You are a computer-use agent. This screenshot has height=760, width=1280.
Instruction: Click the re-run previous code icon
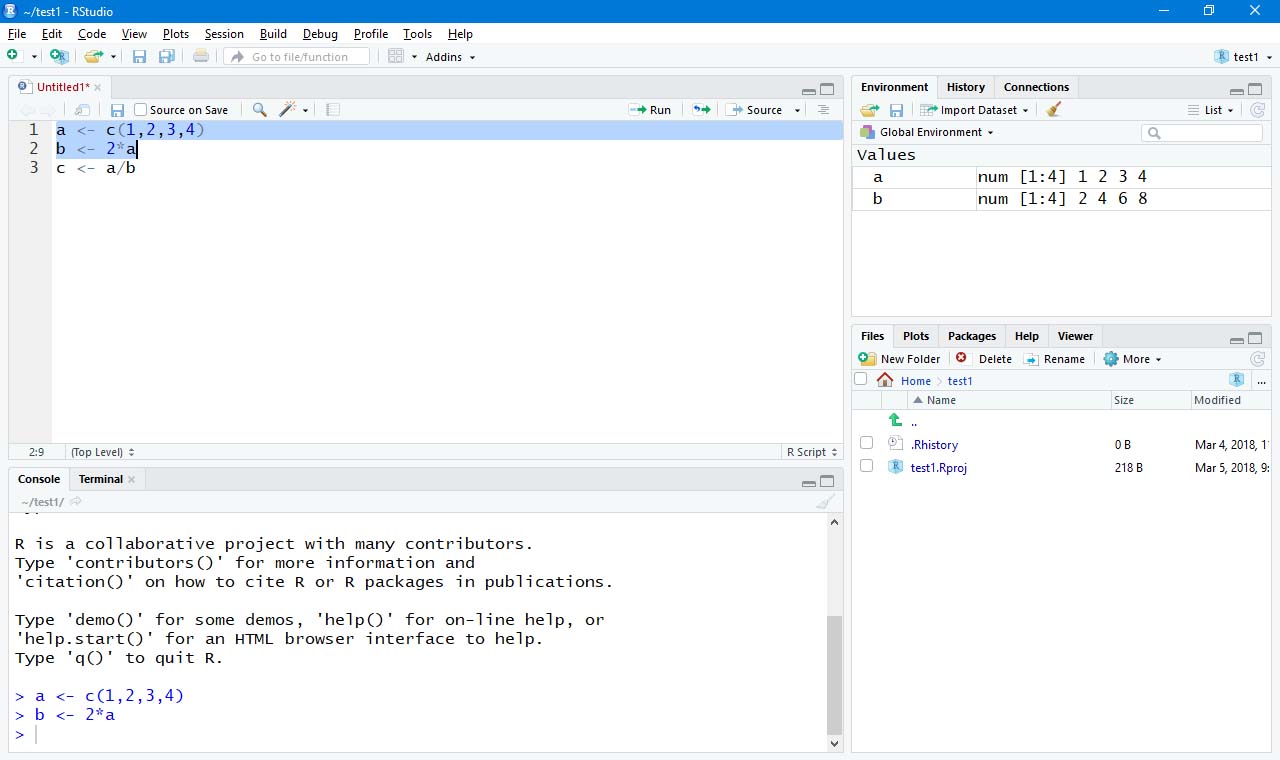tap(702, 110)
